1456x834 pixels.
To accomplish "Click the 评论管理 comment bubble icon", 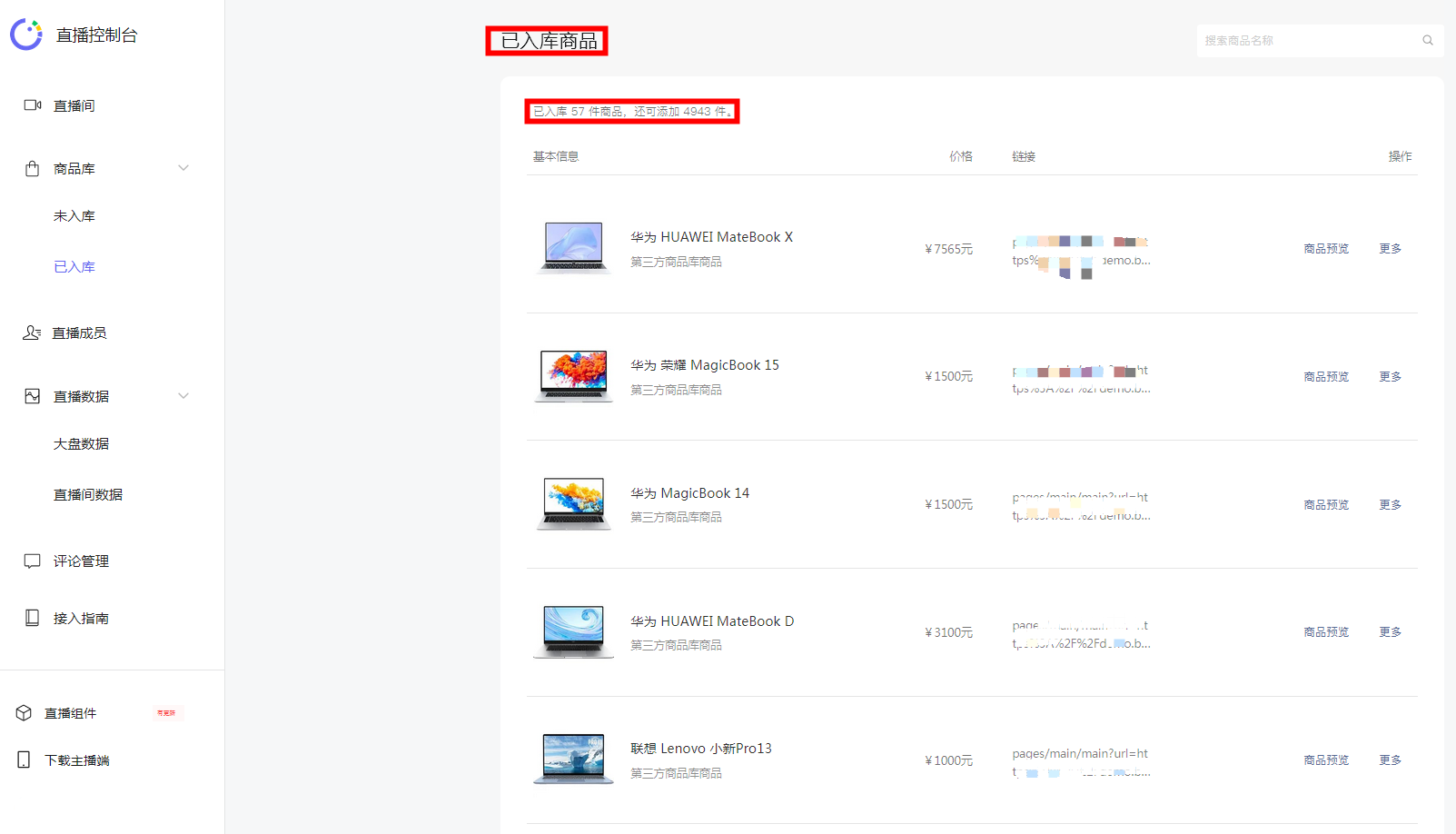I will coord(33,561).
